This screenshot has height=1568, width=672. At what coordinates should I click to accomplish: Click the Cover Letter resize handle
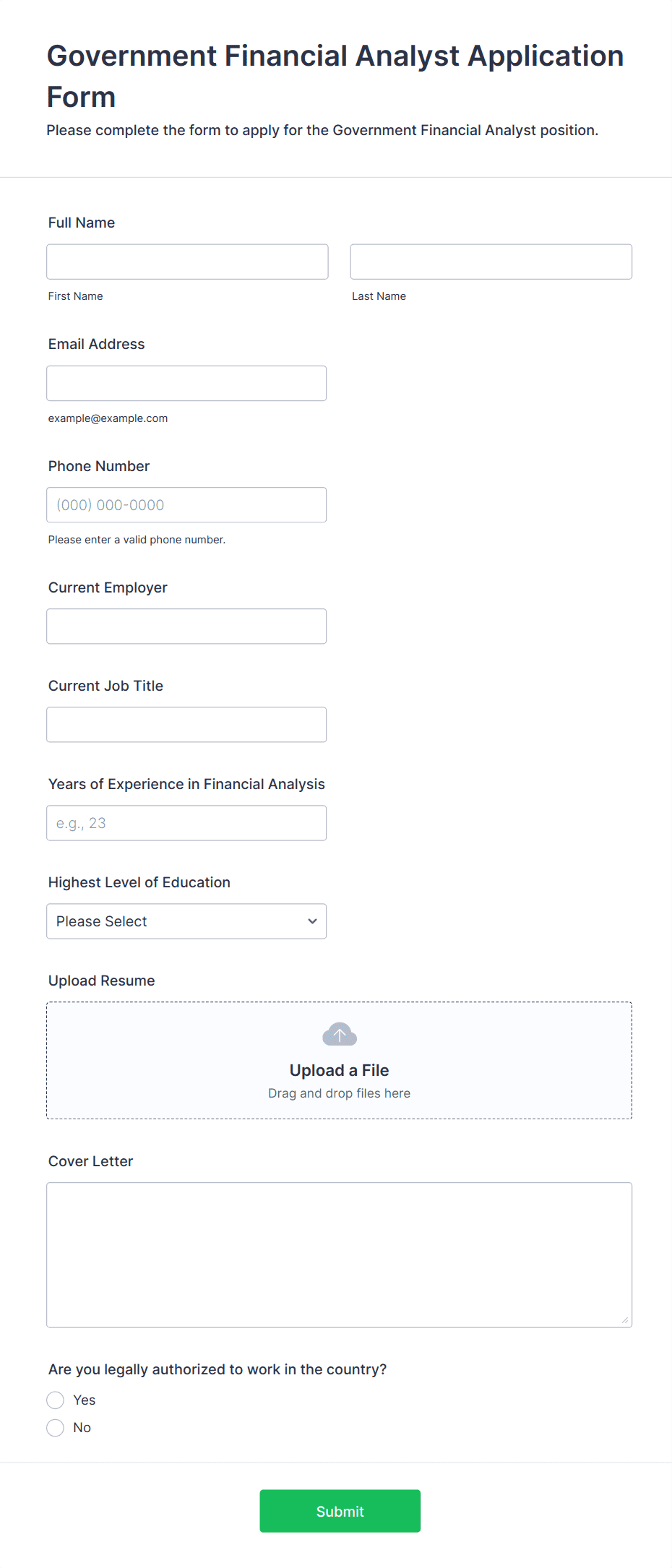coord(624,1320)
